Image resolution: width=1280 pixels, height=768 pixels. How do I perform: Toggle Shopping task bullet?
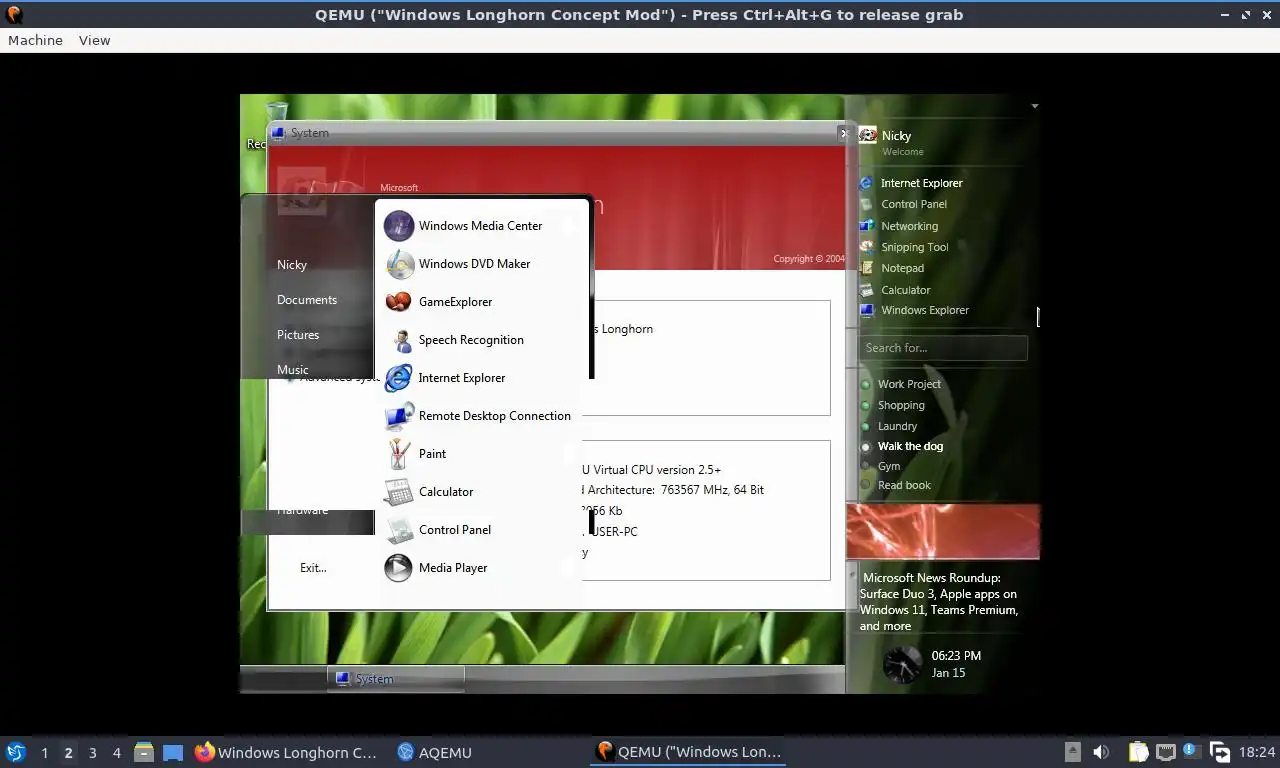(x=866, y=405)
